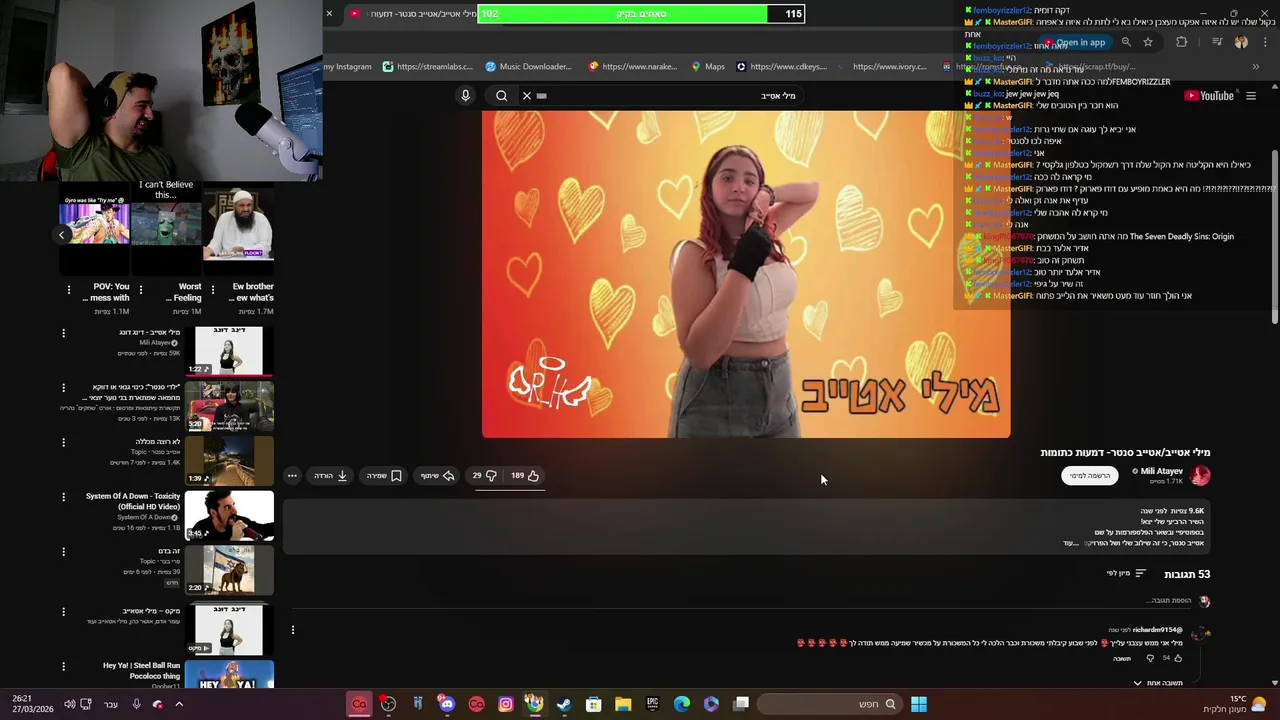The height and width of the screenshot is (720, 1280).
Task: Open the cdkeys bookmark
Action: coord(781,67)
